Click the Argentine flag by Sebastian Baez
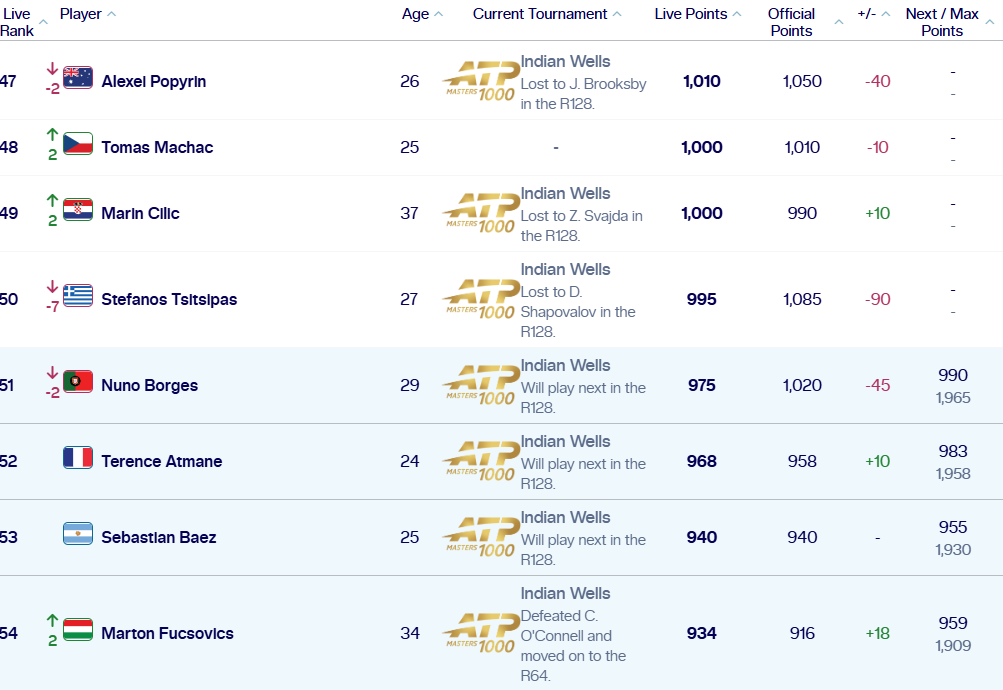The height and width of the screenshot is (690, 1003). (77, 534)
